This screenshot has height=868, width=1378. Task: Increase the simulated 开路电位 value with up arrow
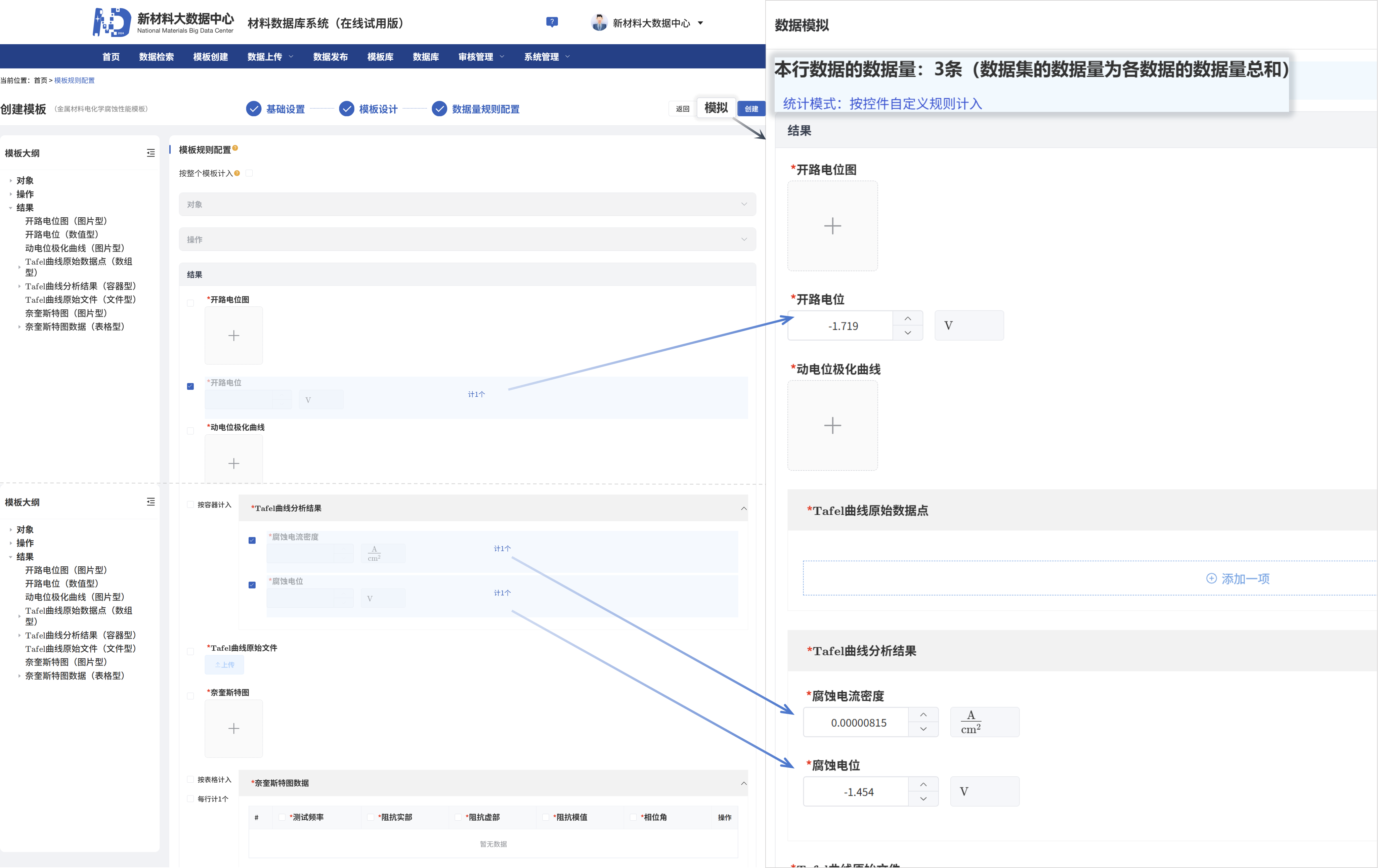pyautogui.click(x=908, y=318)
